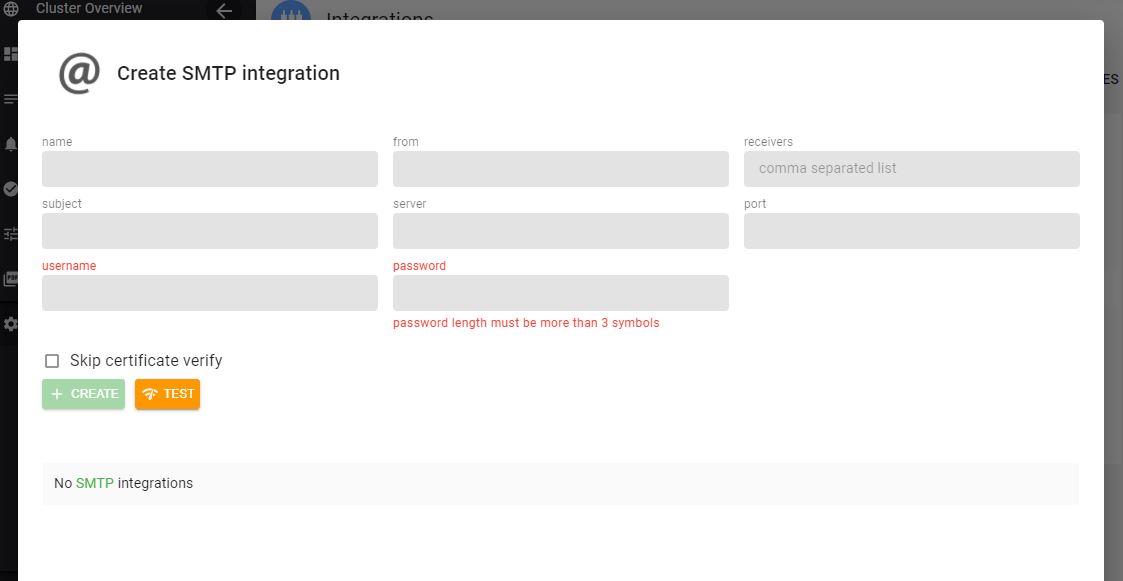Open the settings gear in sidebar
The height and width of the screenshot is (581, 1123).
10,324
